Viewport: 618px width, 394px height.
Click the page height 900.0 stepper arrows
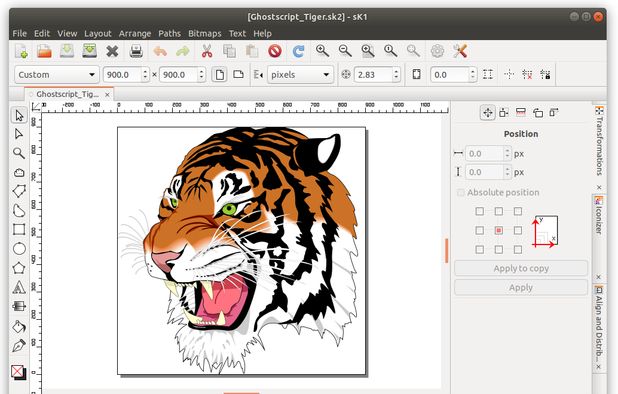point(201,74)
